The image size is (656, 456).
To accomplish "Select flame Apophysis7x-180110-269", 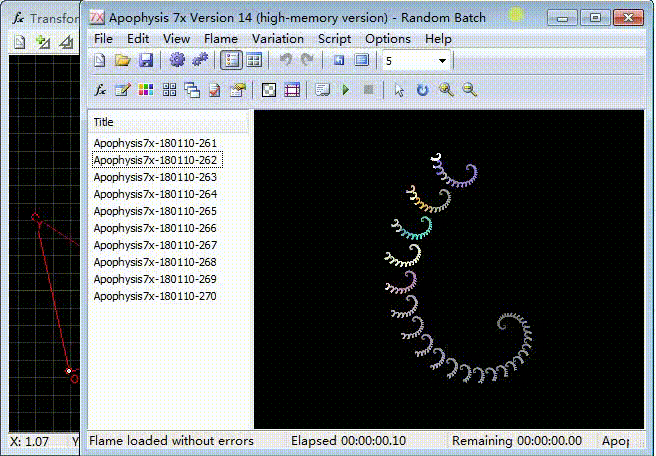I will coord(155,279).
